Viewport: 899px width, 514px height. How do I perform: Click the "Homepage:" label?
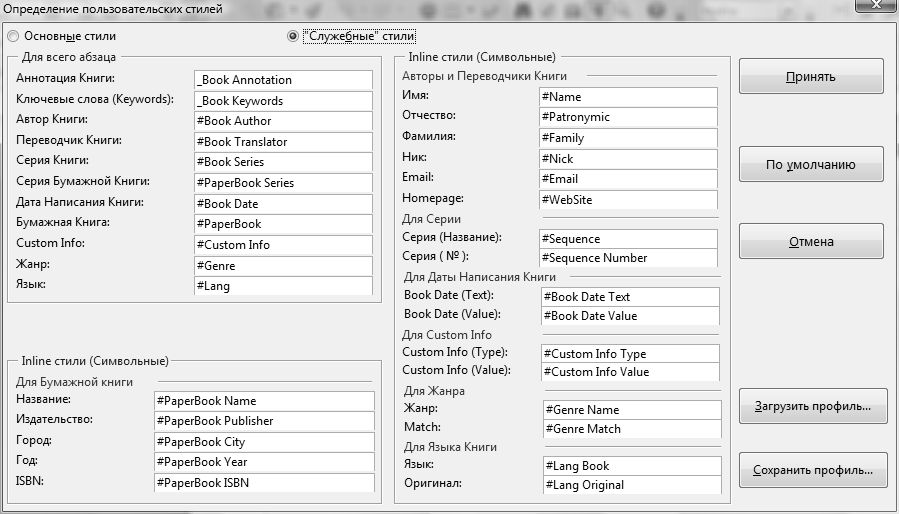point(433,198)
